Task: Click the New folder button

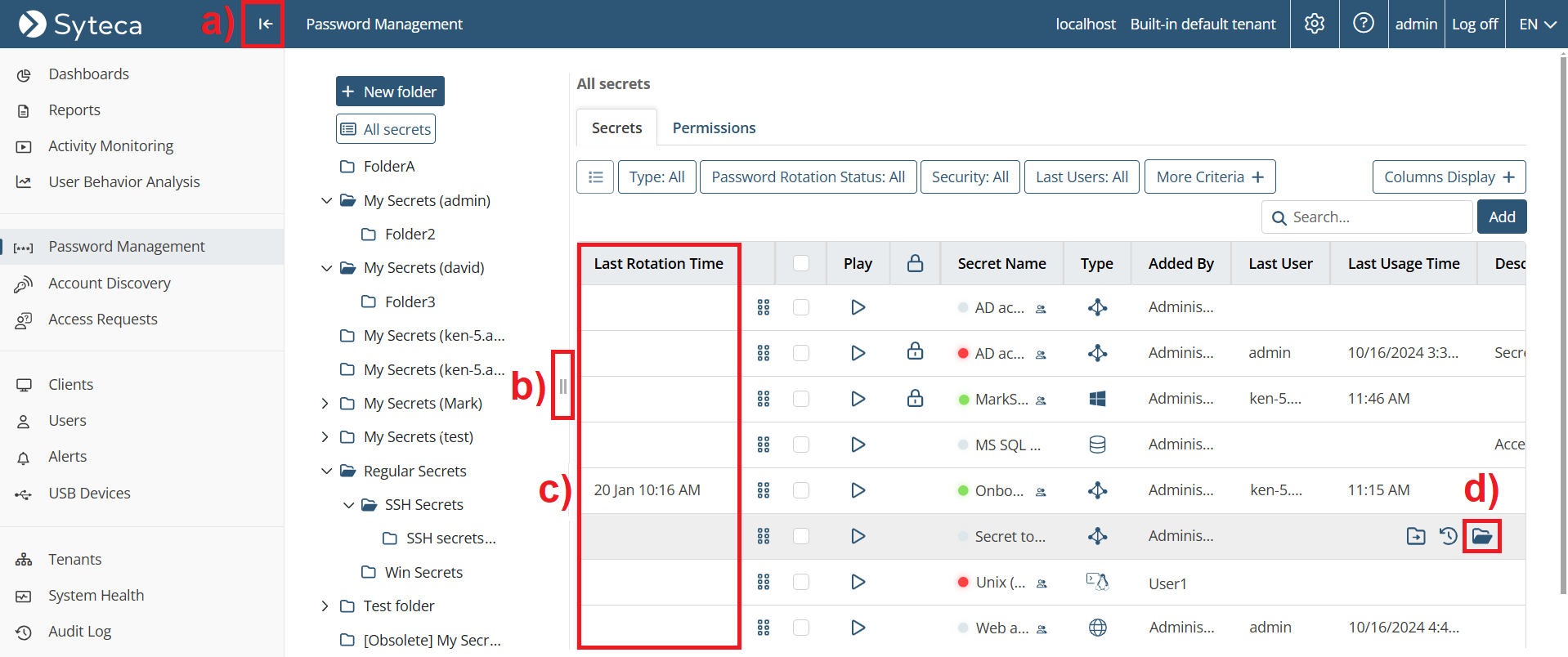Action: (x=390, y=92)
